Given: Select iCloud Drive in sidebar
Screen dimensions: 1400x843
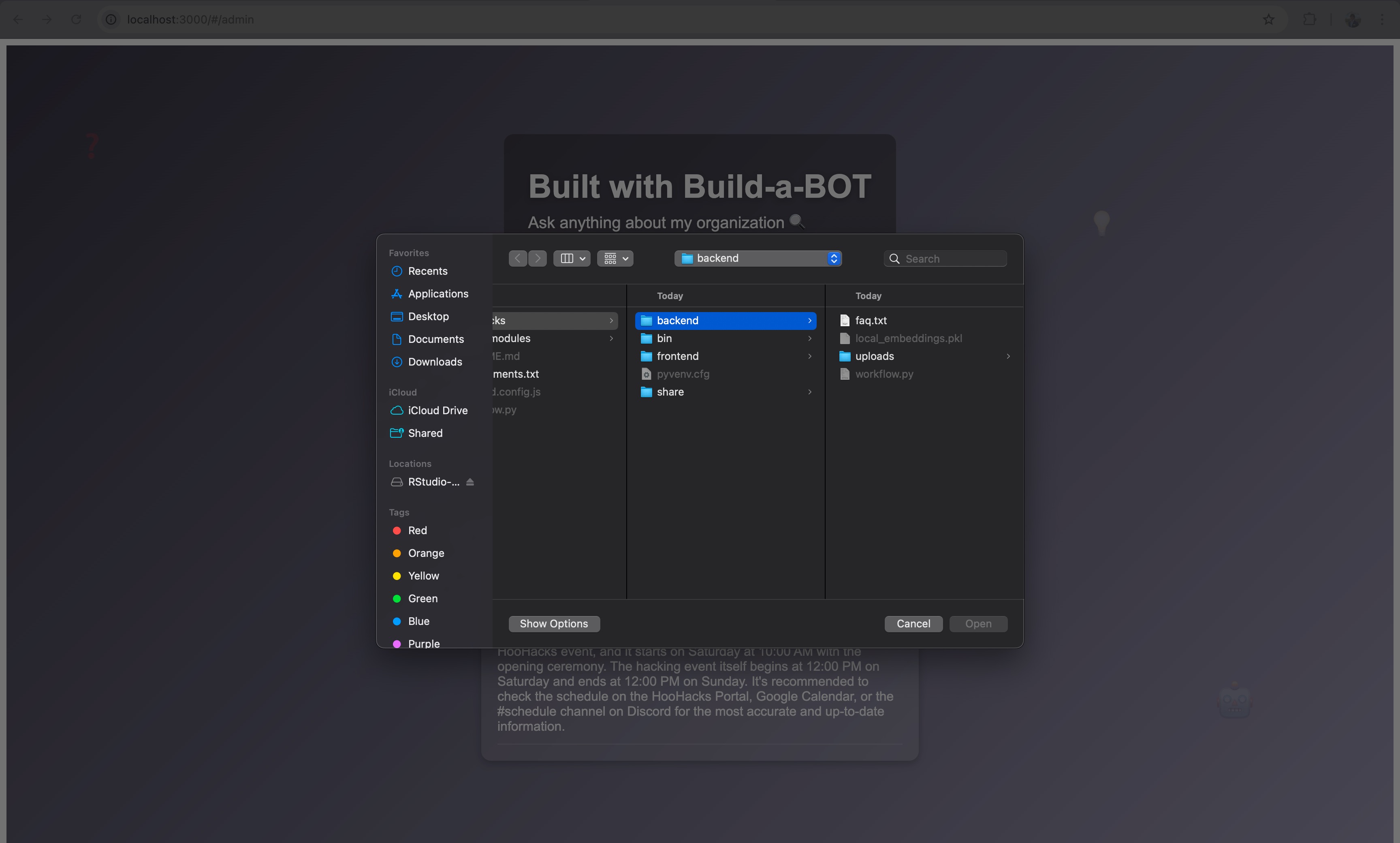Looking at the screenshot, I should (x=437, y=410).
